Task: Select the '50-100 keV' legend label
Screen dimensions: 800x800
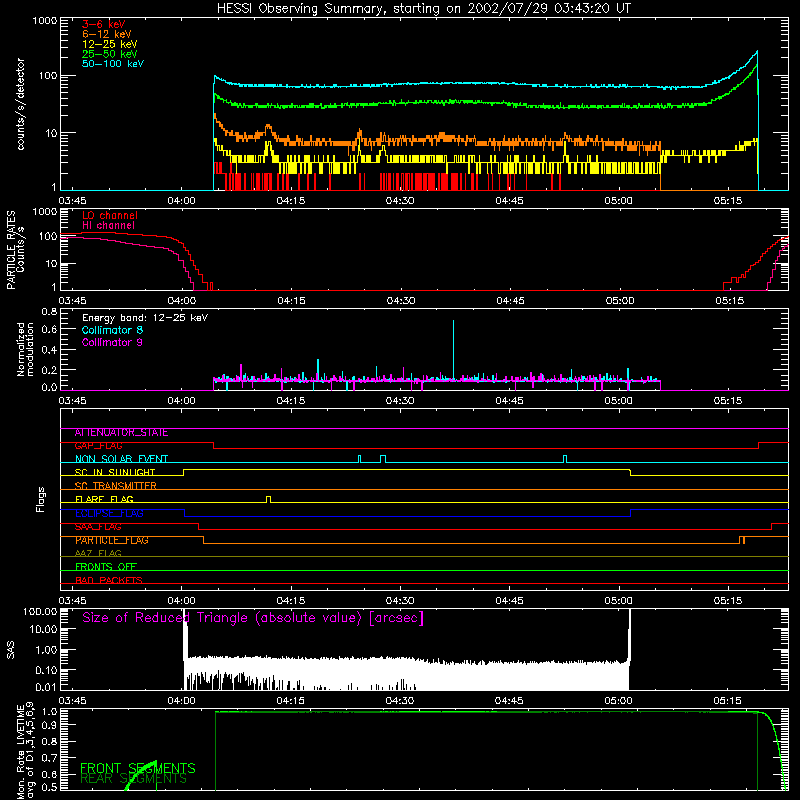Action: pyautogui.click(x=113, y=64)
